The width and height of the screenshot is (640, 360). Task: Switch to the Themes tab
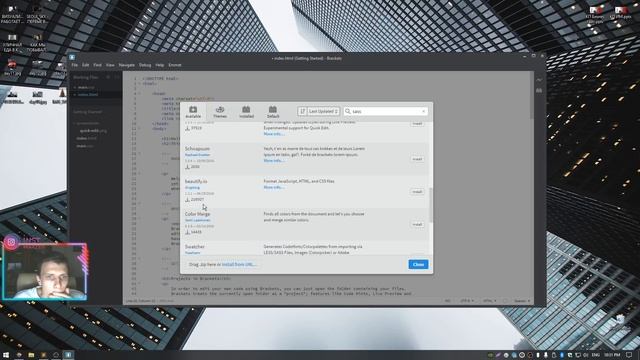point(220,112)
